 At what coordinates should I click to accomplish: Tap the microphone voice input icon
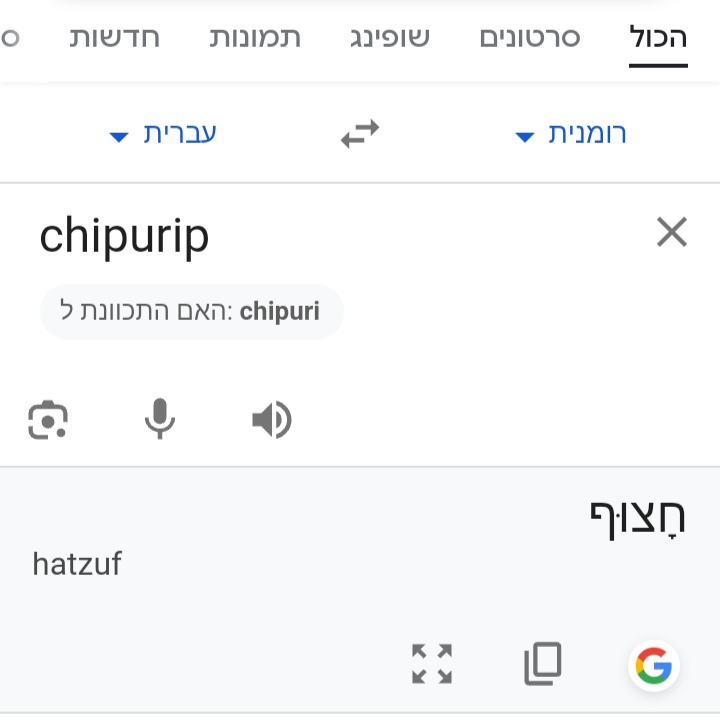coord(160,419)
